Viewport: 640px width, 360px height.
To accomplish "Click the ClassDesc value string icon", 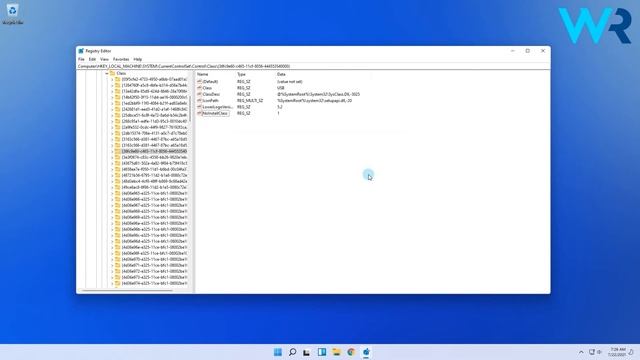I will [199, 94].
